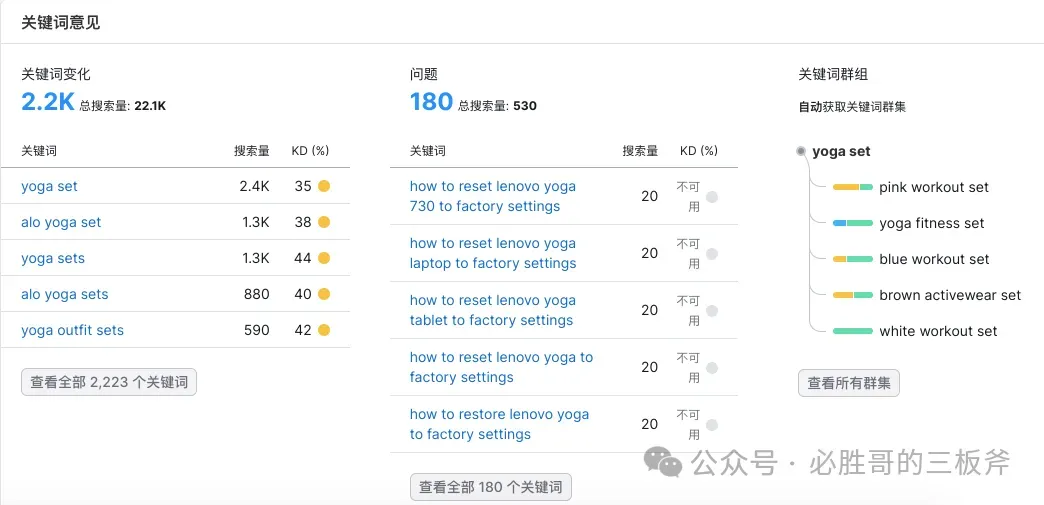Click the 关键词群组 section heading
Image resolution: width=1044 pixels, height=505 pixels.
(x=833, y=75)
